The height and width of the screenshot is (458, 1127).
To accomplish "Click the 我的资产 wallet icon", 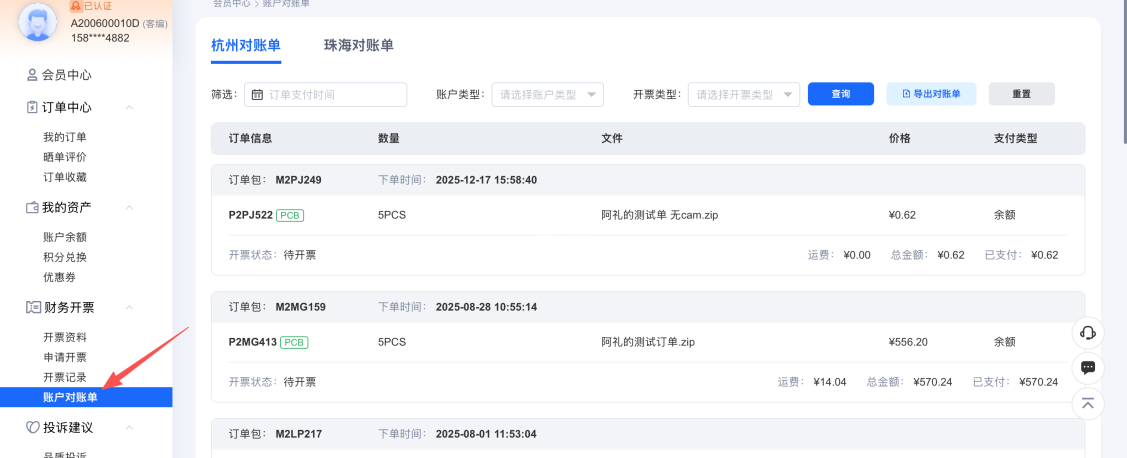I will [x=32, y=207].
